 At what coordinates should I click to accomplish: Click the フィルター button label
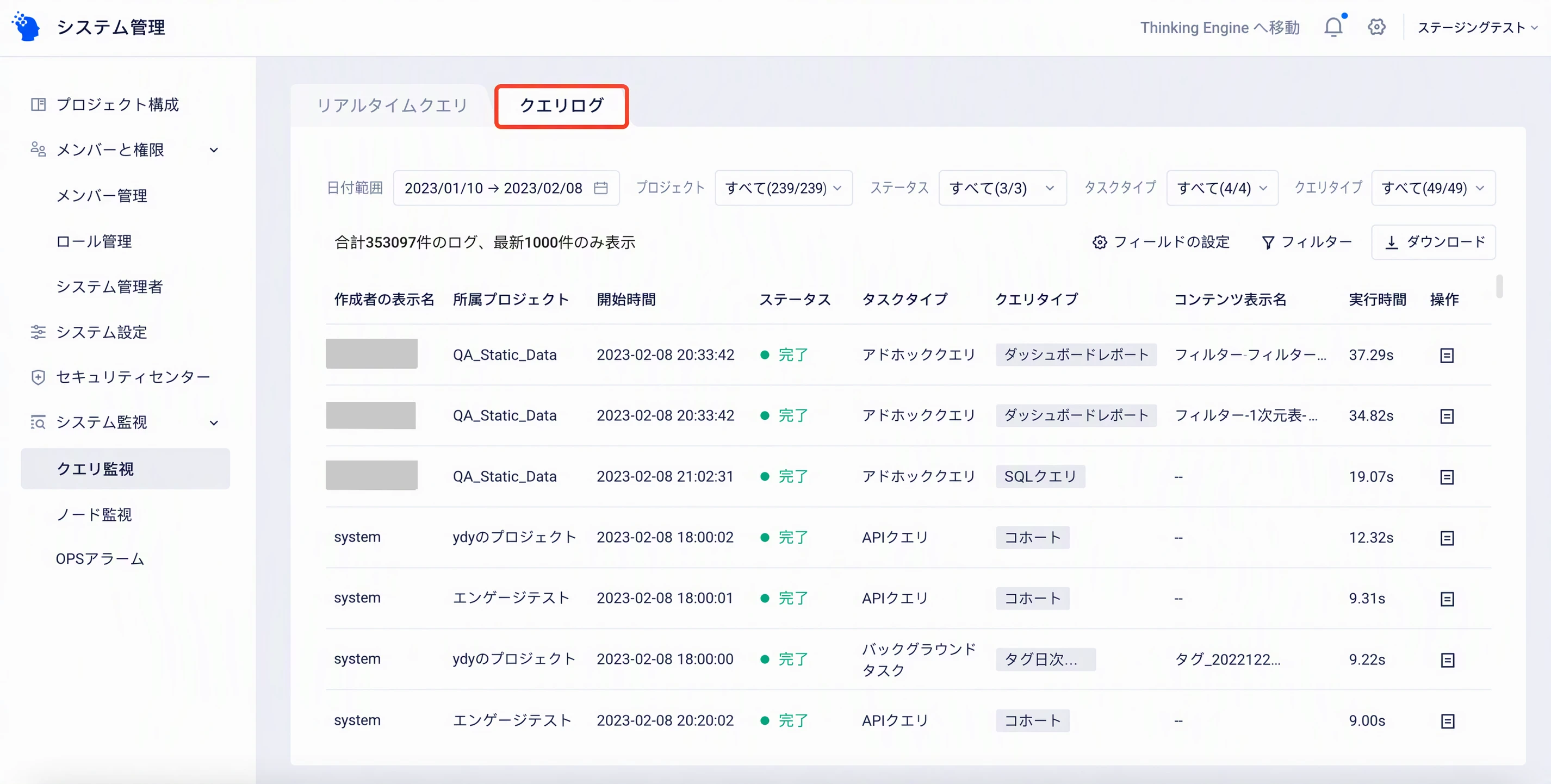coord(1316,242)
